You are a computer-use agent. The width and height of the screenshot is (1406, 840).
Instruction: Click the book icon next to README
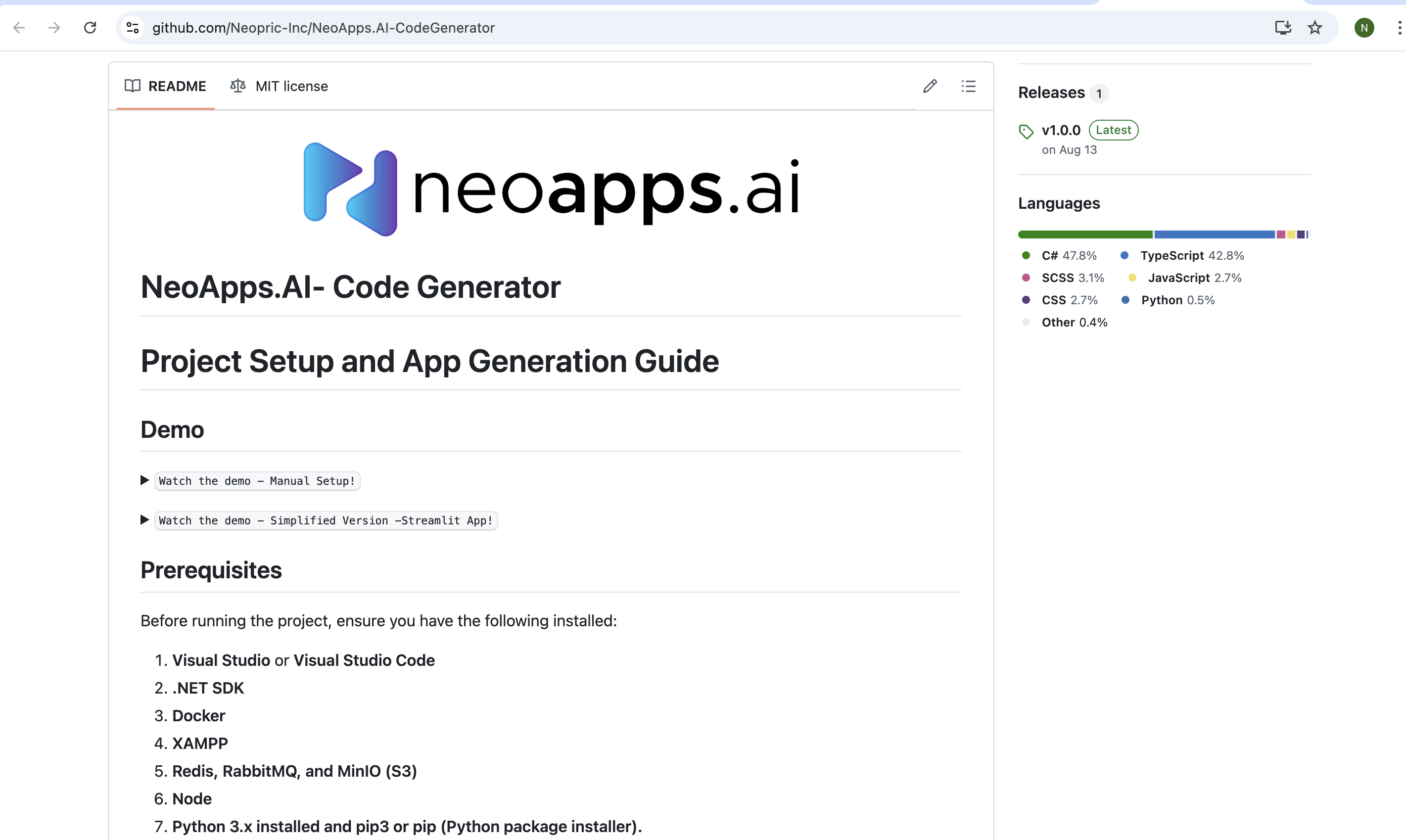point(132,86)
